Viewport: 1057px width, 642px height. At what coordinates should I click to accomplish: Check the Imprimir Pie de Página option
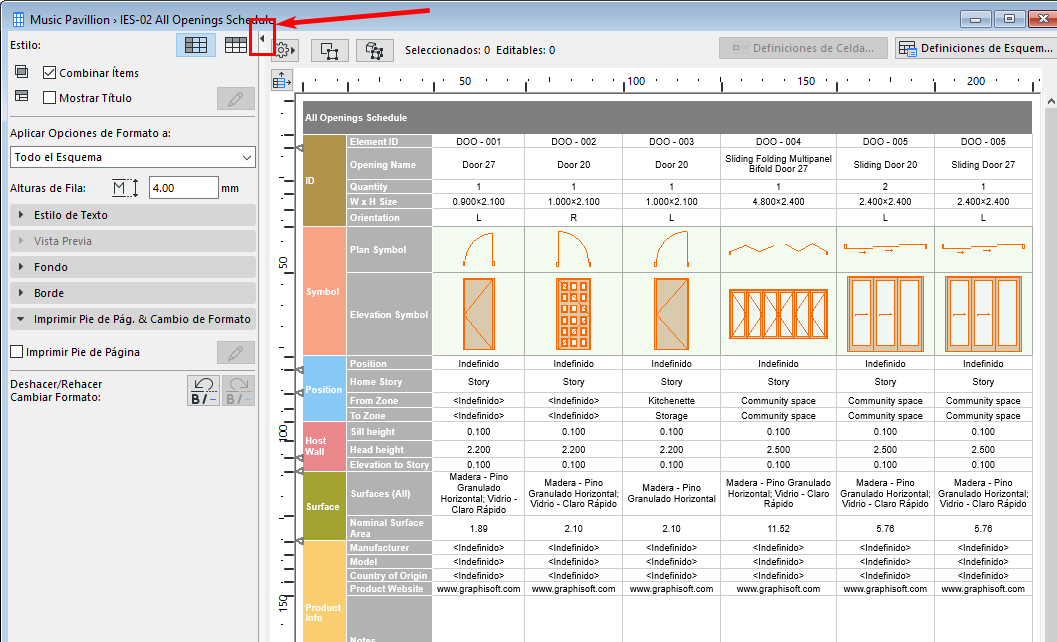coord(16,352)
